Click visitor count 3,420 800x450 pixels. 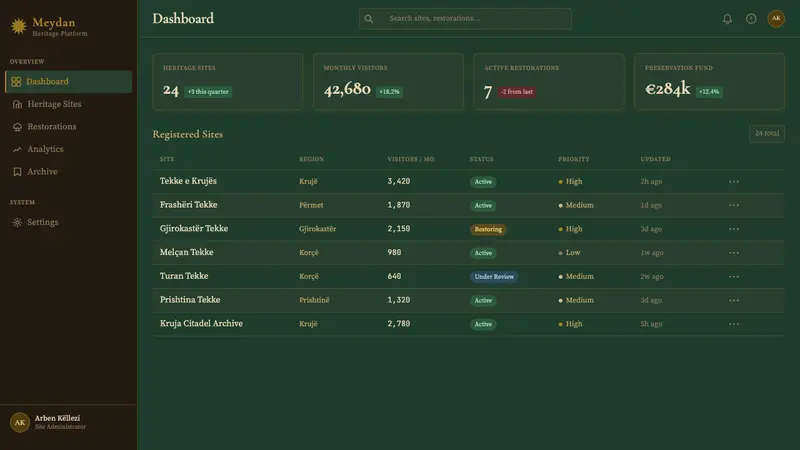pos(398,181)
